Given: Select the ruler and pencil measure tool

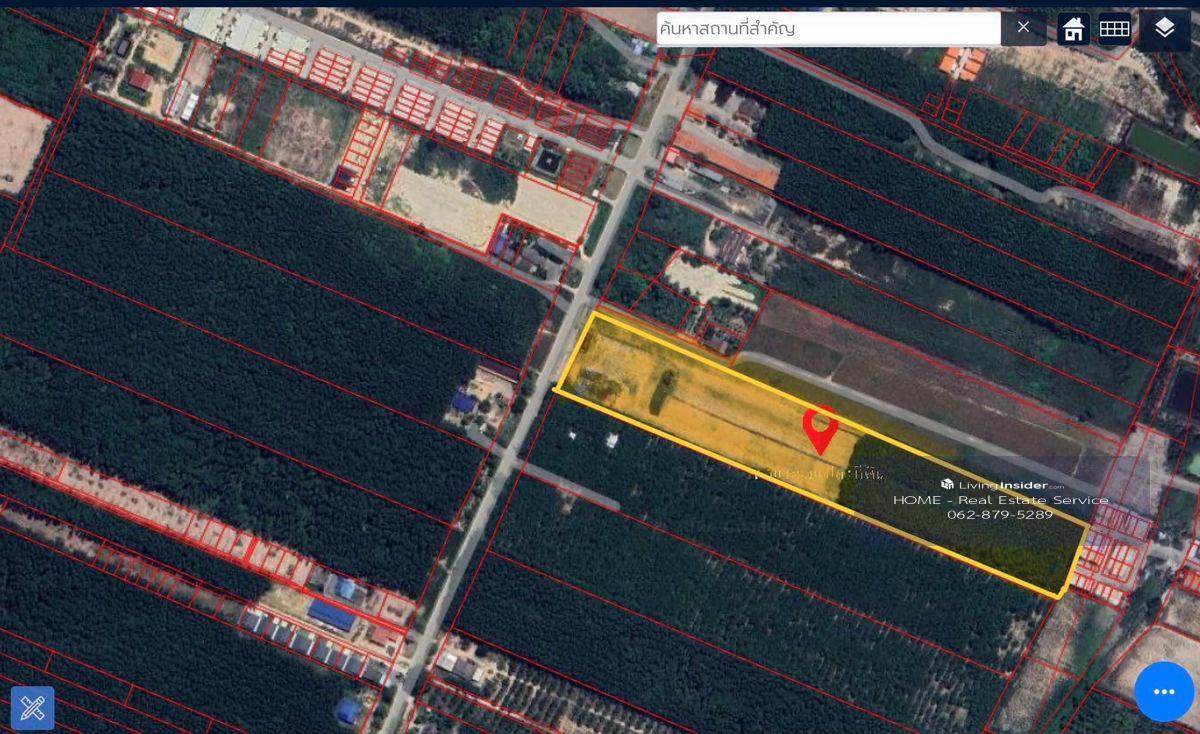Looking at the screenshot, I should tap(32, 708).
